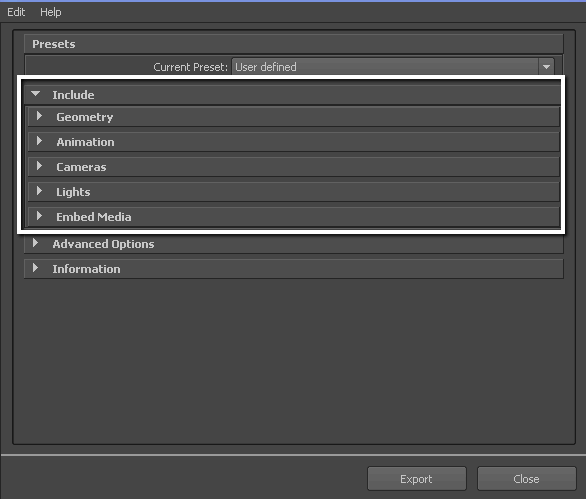Click the Animation label
The height and width of the screenshot is (499, 586).
(86, 142)
